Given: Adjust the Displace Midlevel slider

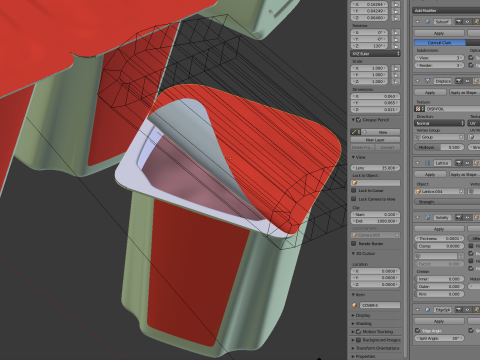Looking at the screenshot, I should point(439,147).
